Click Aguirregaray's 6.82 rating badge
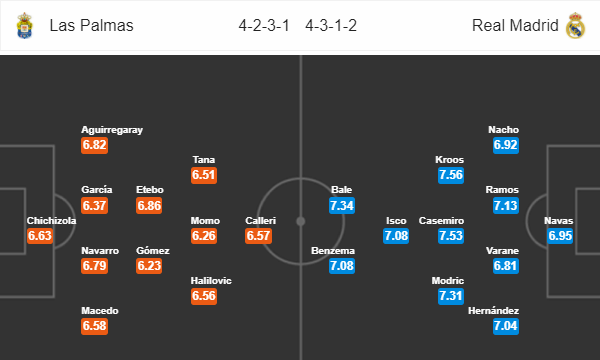 point(94,145)
